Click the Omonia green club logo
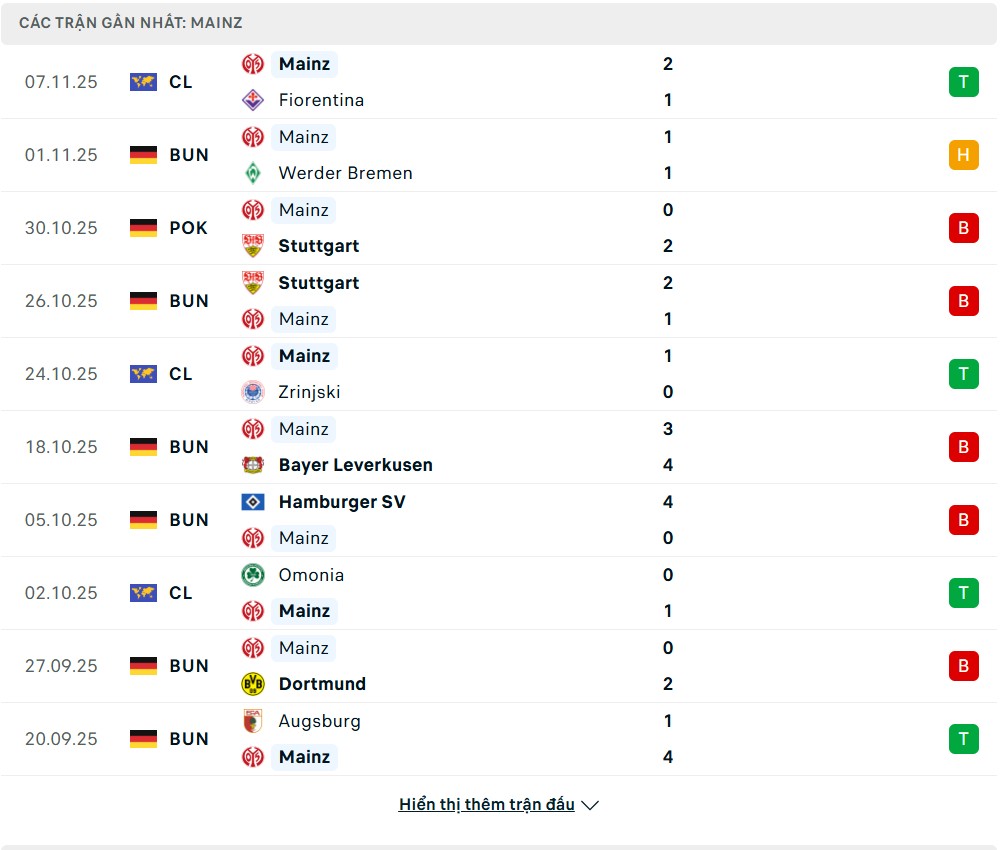This screenshot has height=850, width=1000. [253, 575]
